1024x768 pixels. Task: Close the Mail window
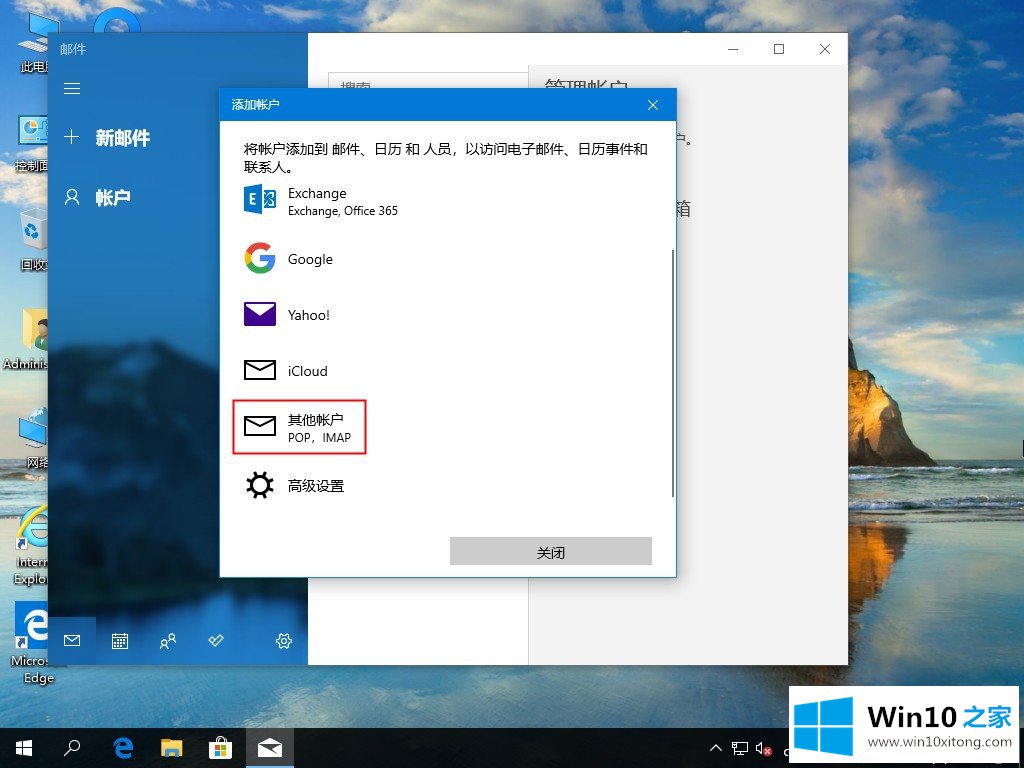coord(825,49)
